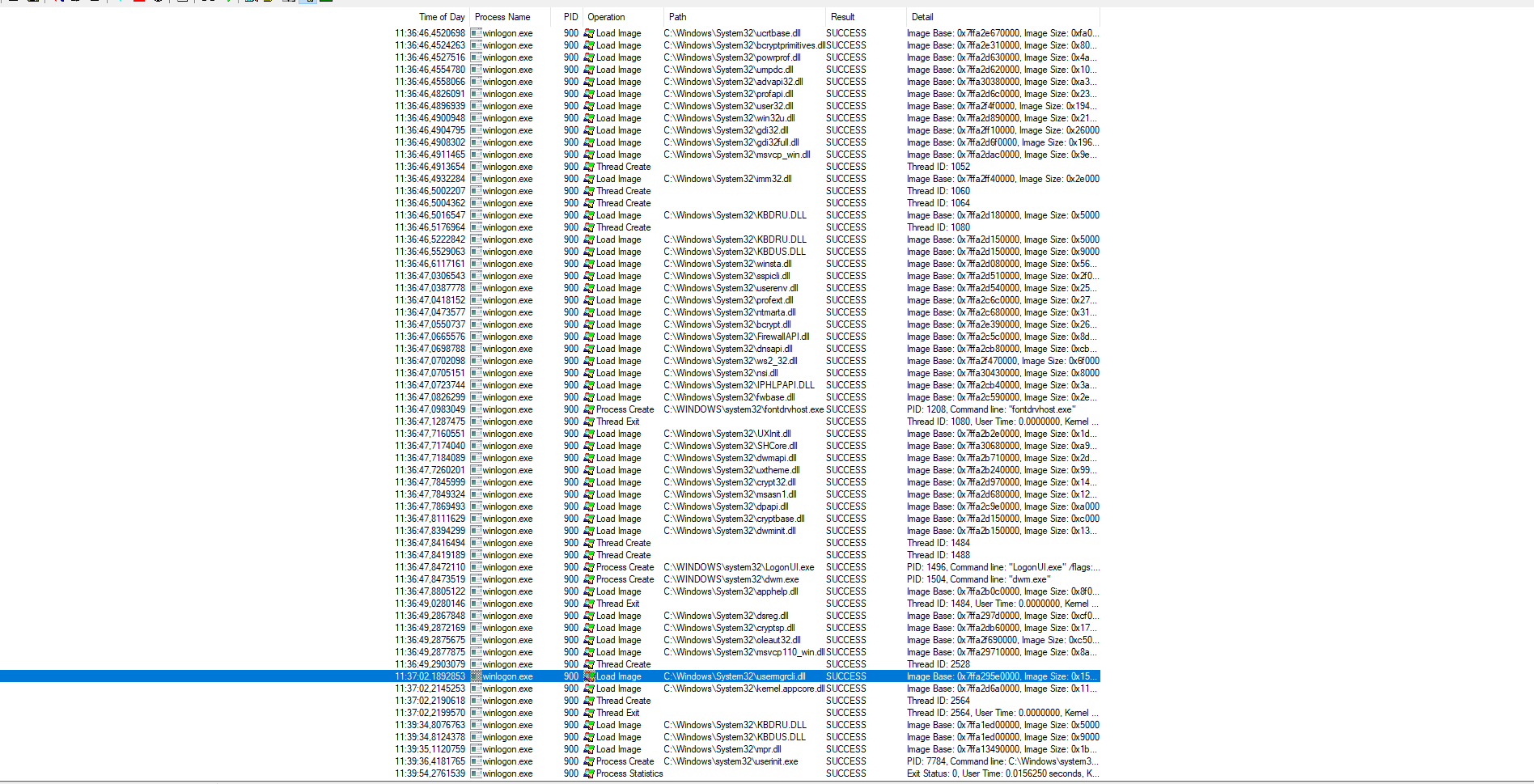The width and height of the screenshot is (1534, 784).
Task: Select the path C:\Windows\System32\profext.dll
Action: coord(729,300)
